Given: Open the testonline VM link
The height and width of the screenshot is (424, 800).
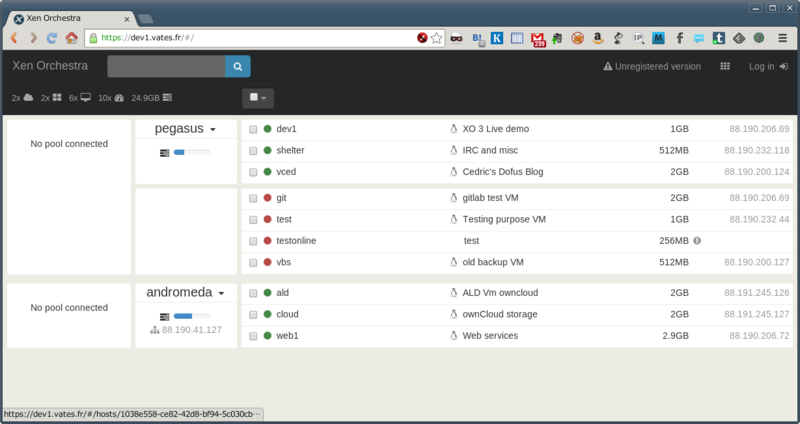Looking at the screenshot, I should pyautogui.click(x=296, y=241).
